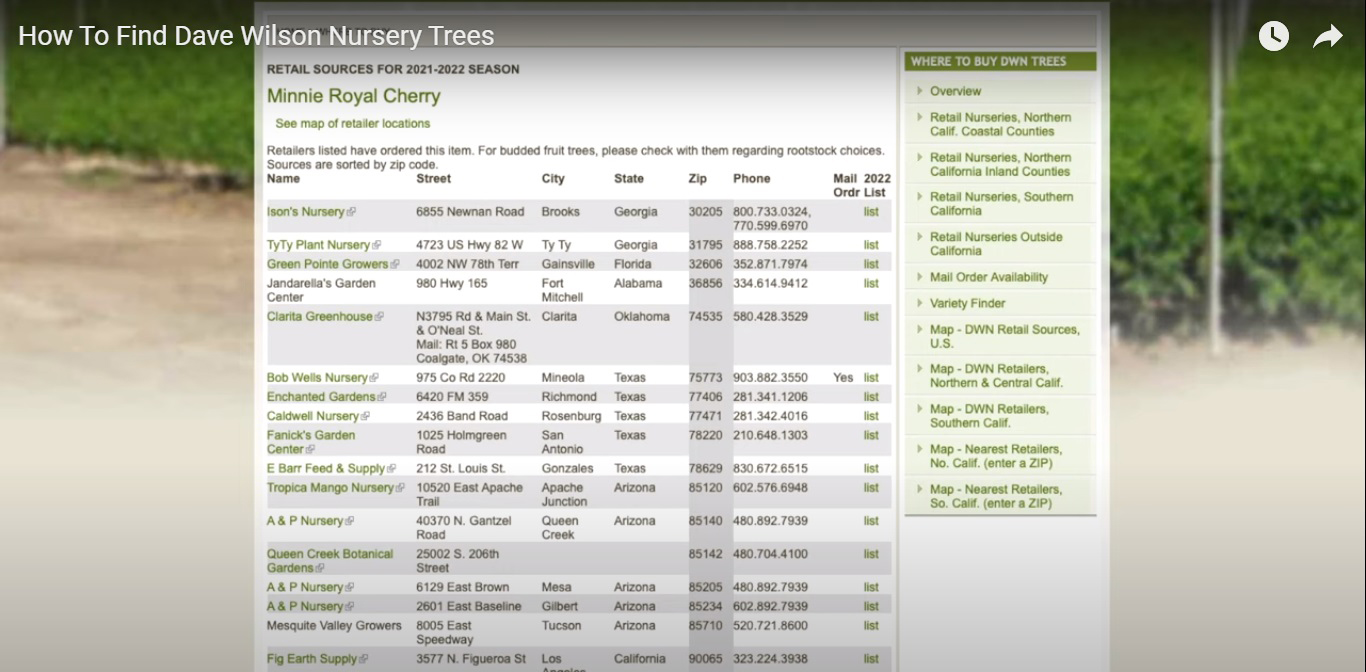Open 2022 list for Mesquite Valley Growers row
Viewport: 1366px width, 672px height.
tap(871, 626)
